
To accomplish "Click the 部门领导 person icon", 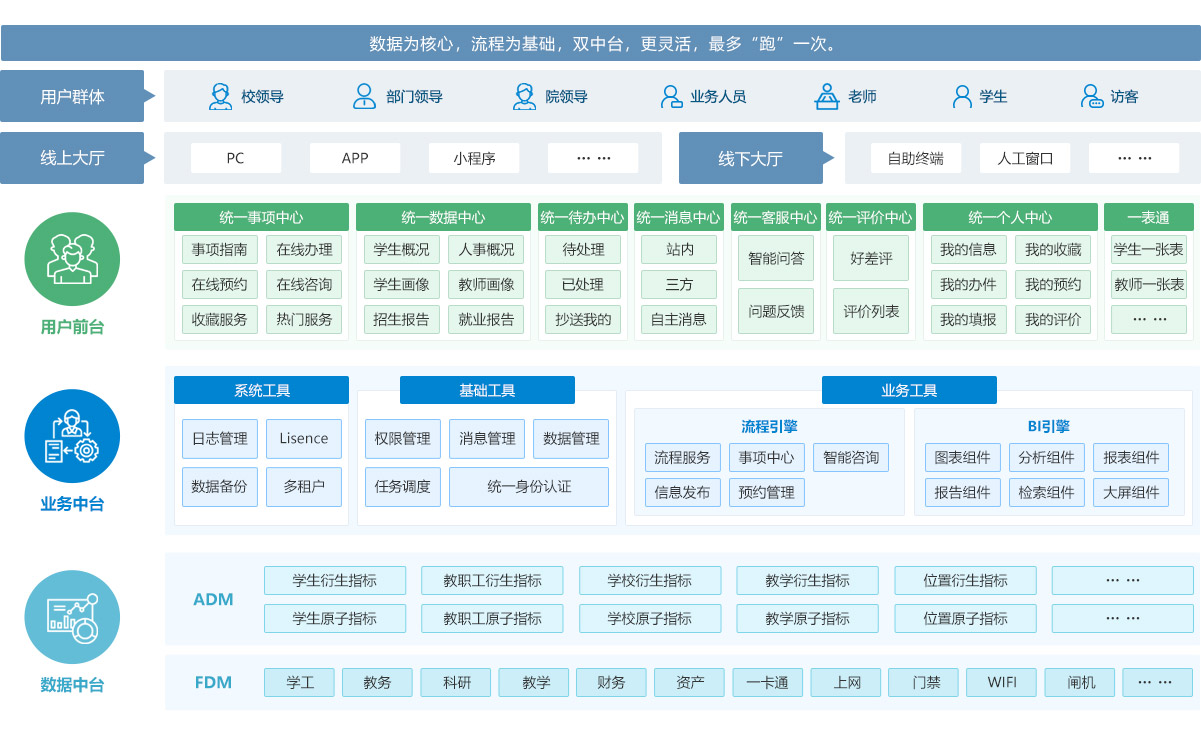I will tap(364, 96).
